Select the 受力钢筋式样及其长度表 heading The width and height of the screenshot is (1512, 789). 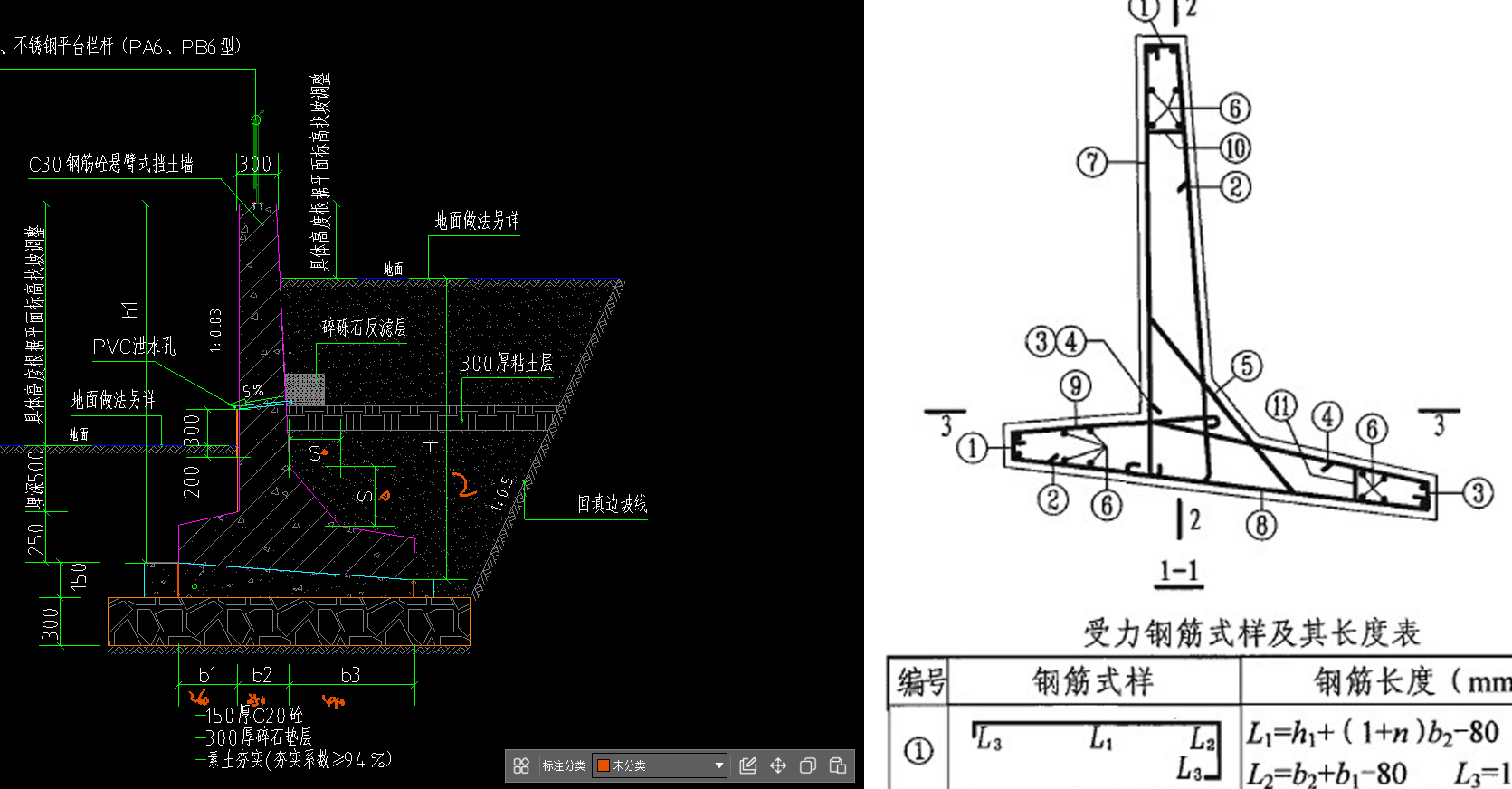1252,633
